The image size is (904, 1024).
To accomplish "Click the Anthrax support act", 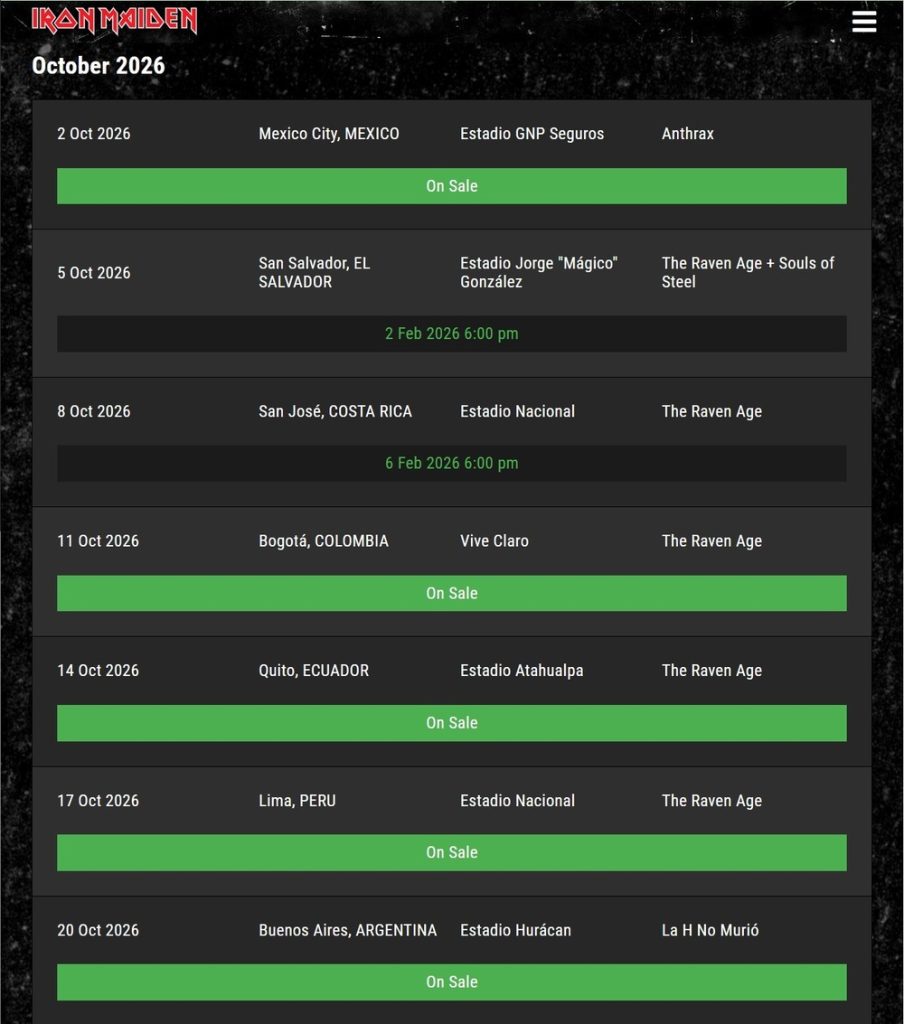I will coord(688,134).
